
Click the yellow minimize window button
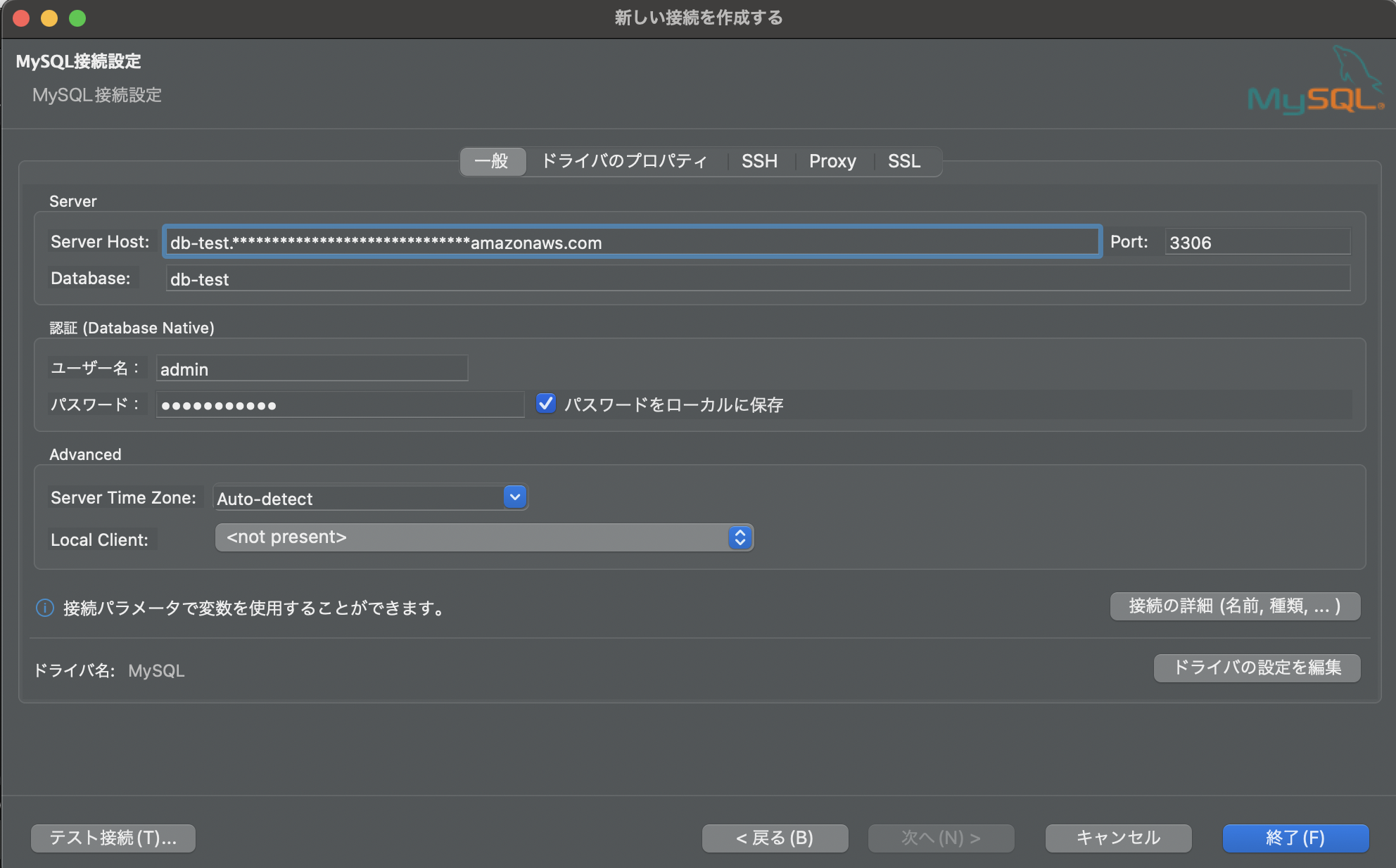(x=49, y=18)
